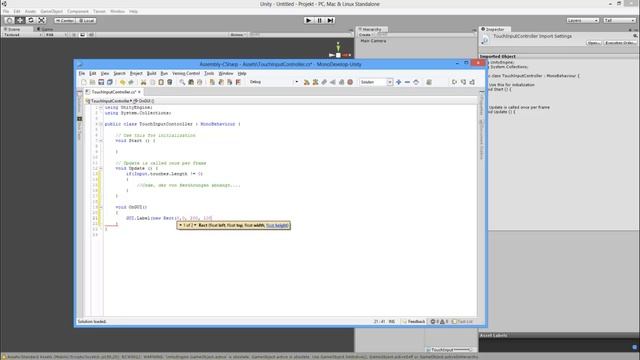Click minus icon beside Solution combo
Viewport: 640px width, 360px height.
[407, 82]
